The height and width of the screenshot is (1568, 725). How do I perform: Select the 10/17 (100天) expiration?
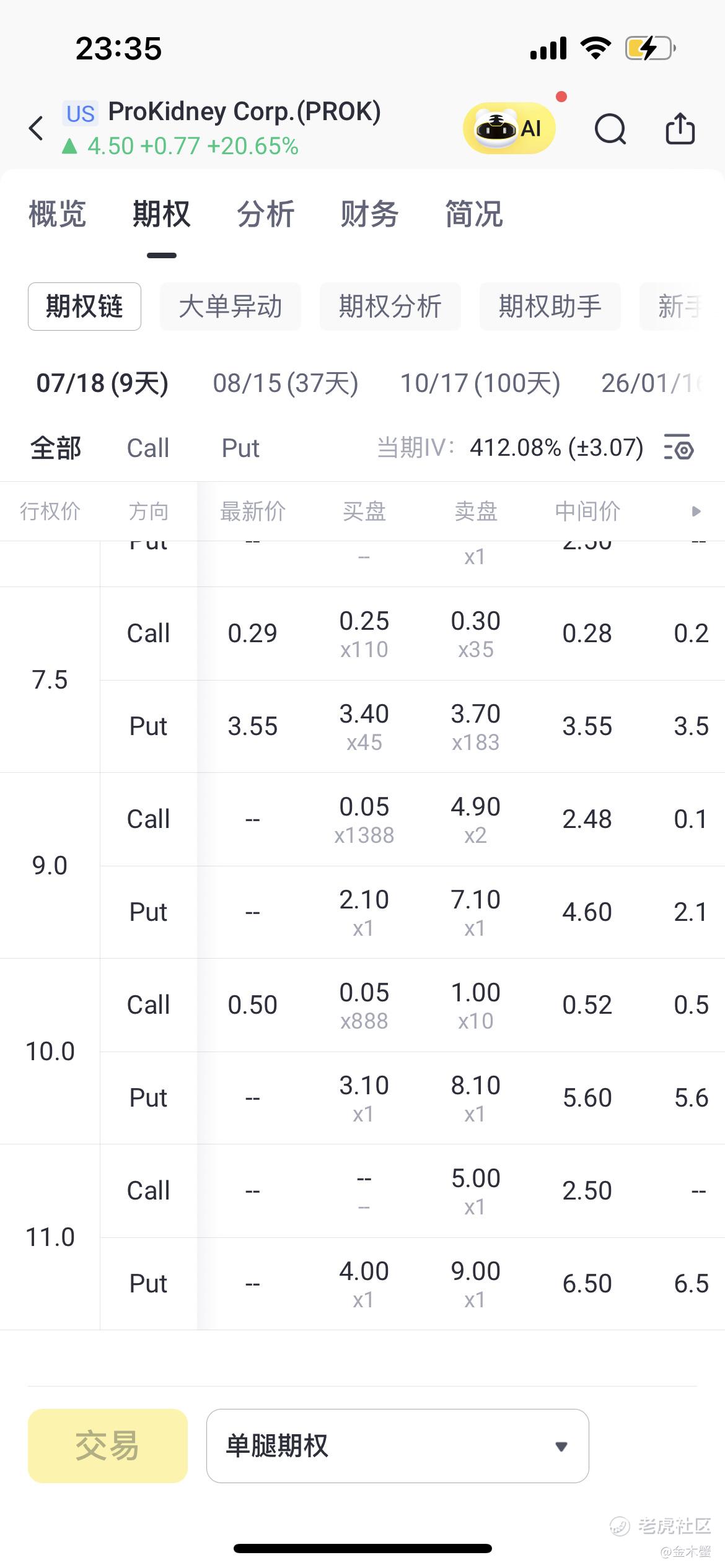click(x=480, y=383)
